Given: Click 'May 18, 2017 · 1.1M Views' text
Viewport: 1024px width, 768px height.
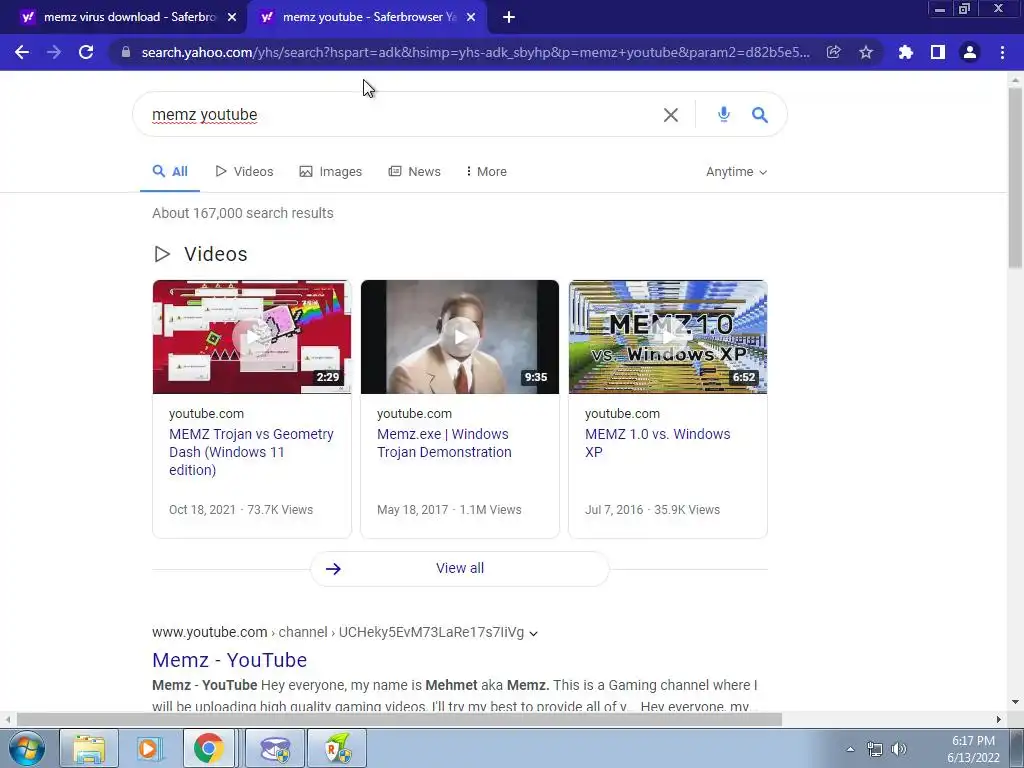Looking at the screenshot, I should coord(449,510).
